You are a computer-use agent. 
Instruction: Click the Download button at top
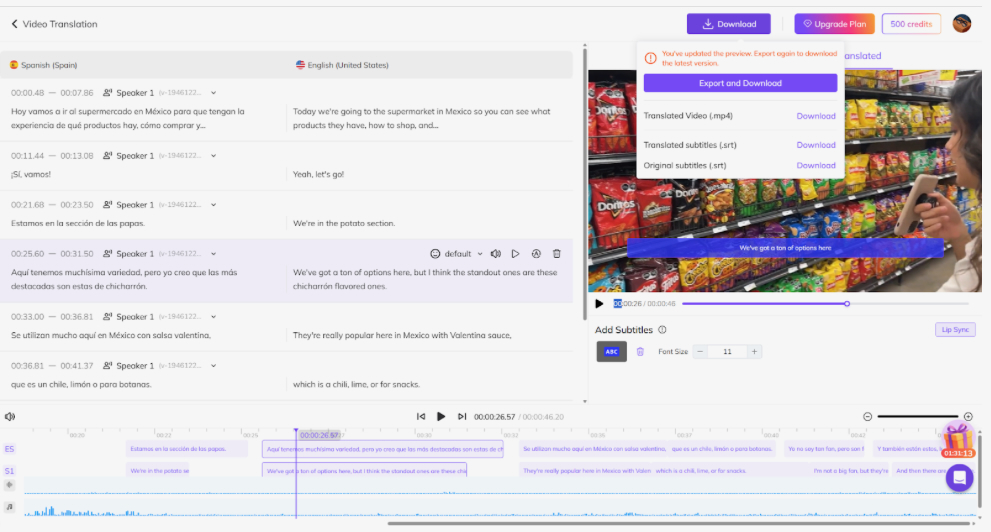729,24
